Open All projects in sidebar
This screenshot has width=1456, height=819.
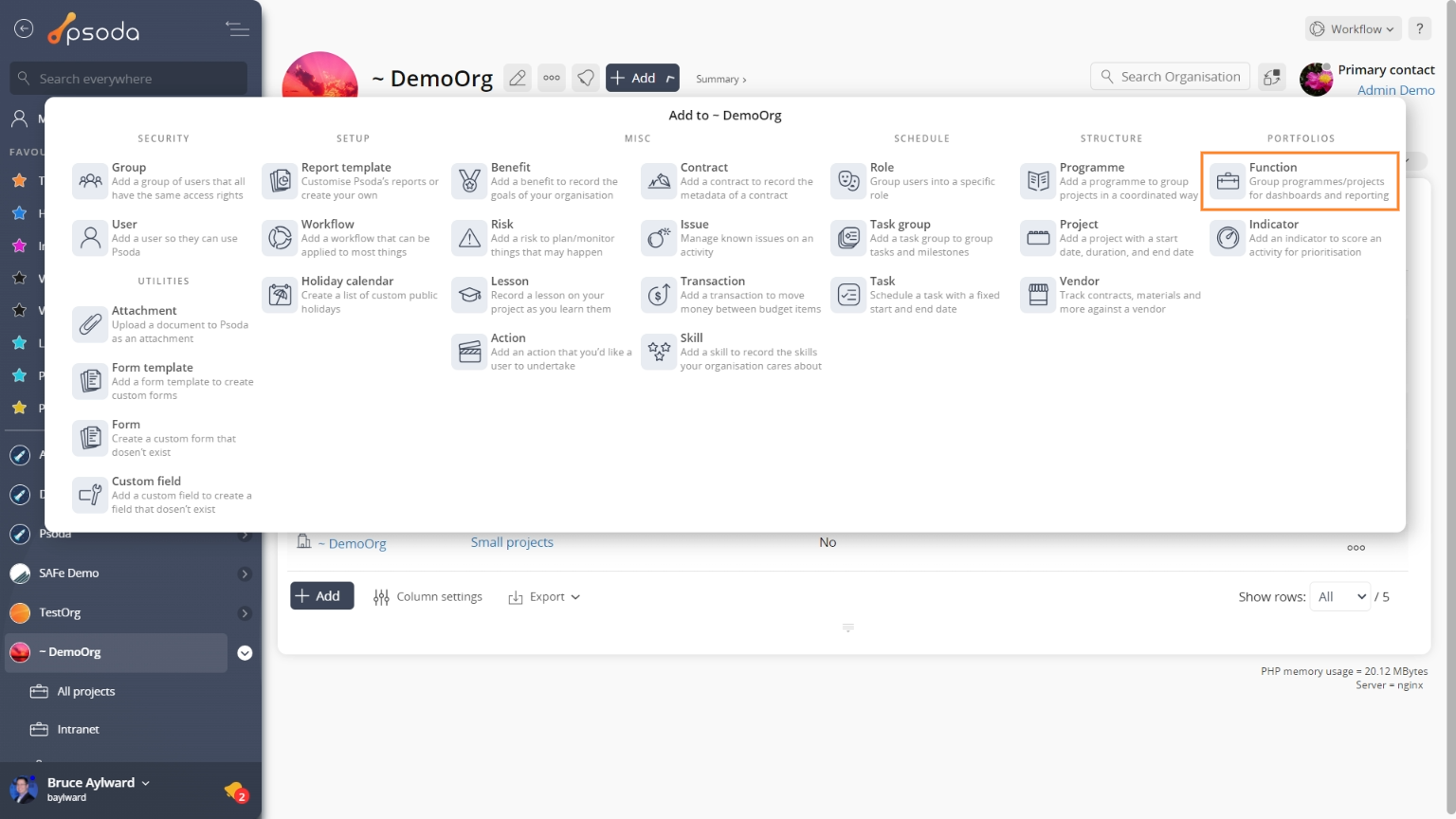click(x=85, y=691)
